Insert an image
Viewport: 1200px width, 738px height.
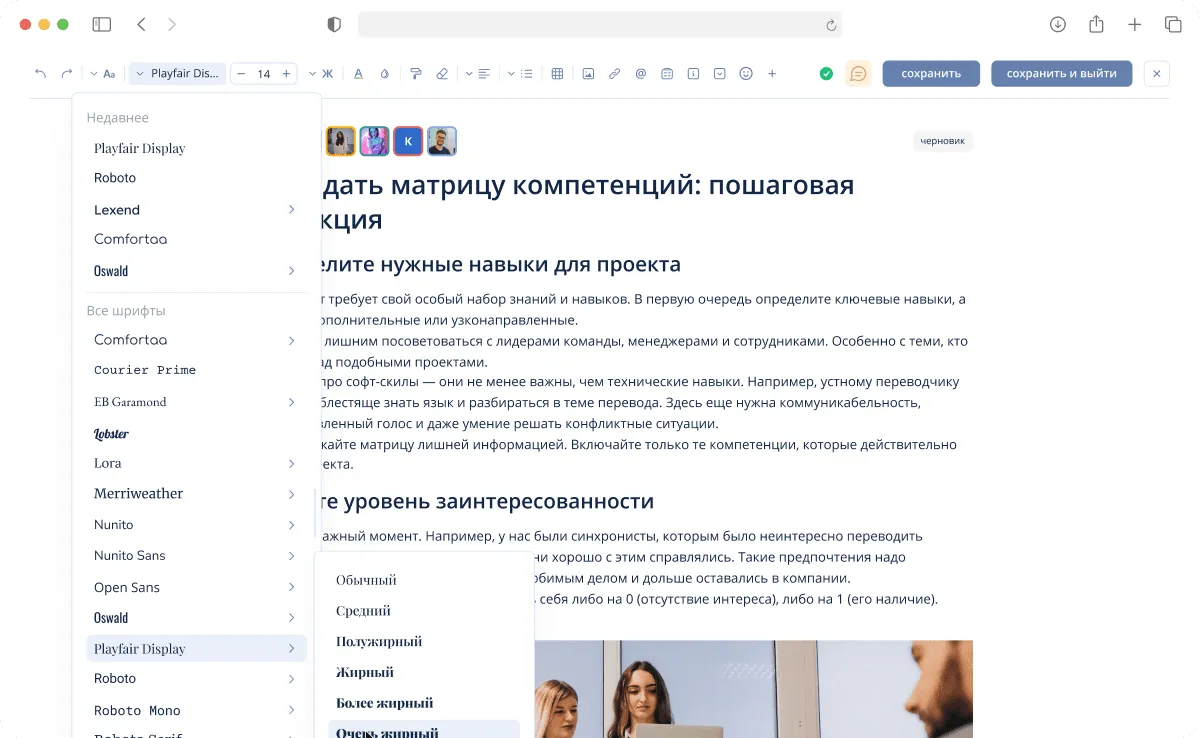point(588,73)
